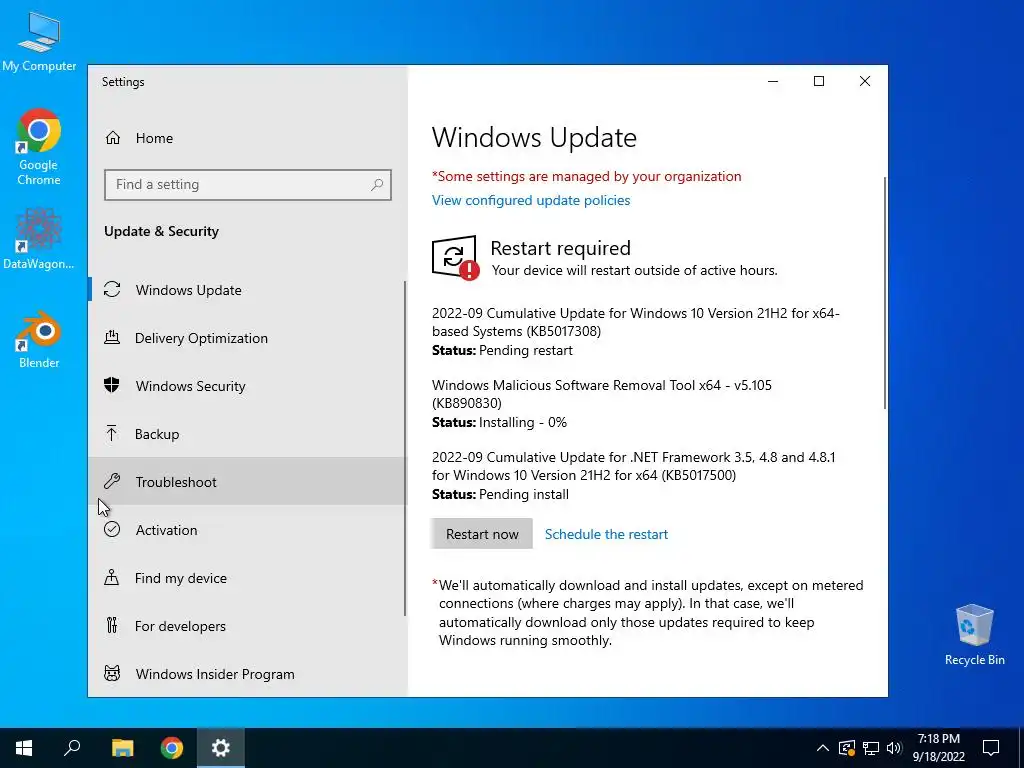Click the Find my device person icon
Screen dimensions: 1024x768
(x=112, y=577)
